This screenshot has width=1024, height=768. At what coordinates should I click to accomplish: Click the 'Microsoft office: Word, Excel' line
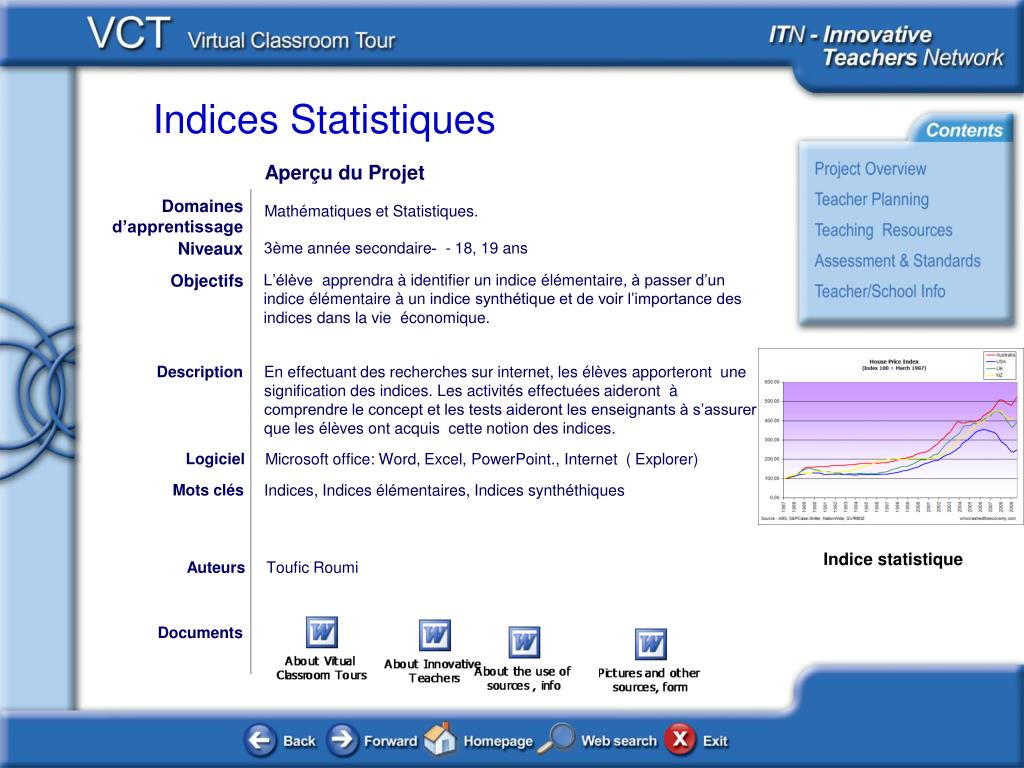(x=481, y=459)
